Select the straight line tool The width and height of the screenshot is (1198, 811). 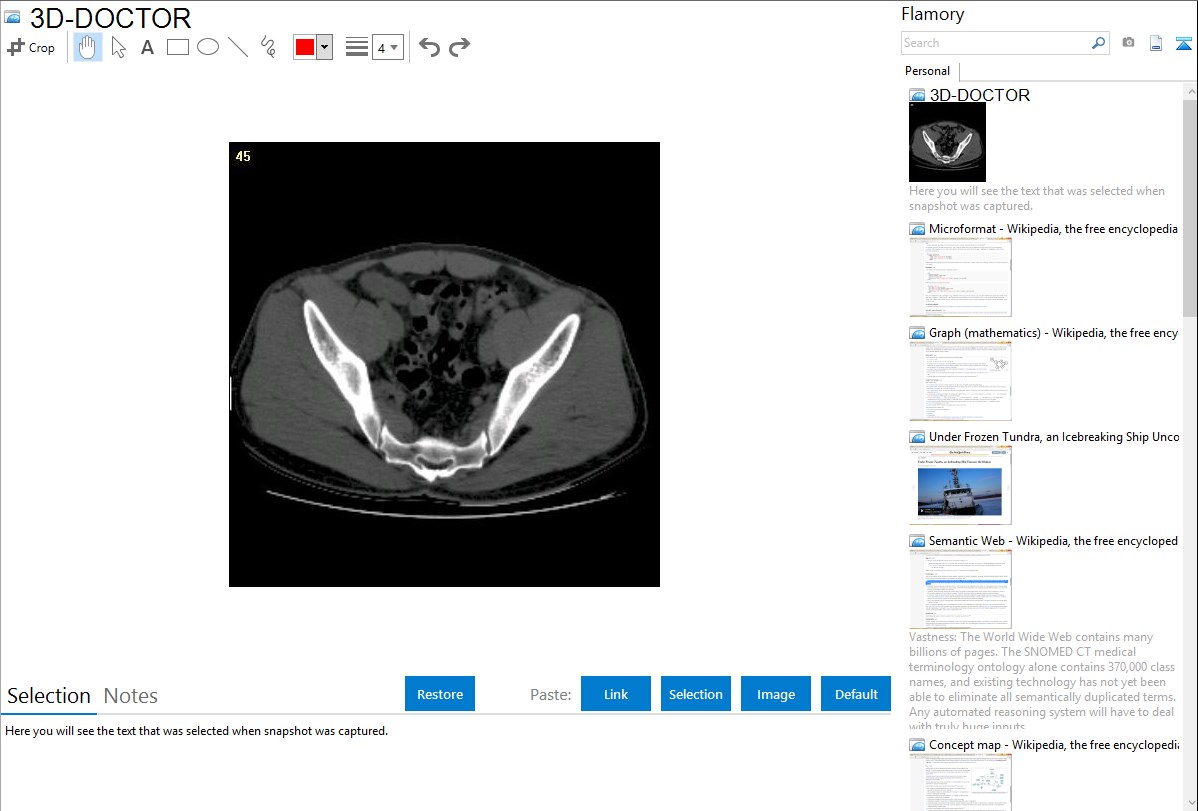238,47
